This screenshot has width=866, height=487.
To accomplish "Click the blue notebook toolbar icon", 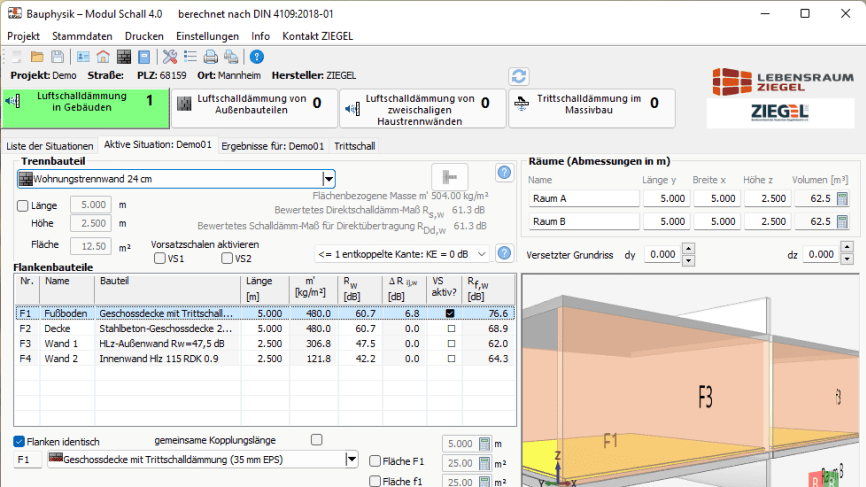I will [x=144, y=57].
